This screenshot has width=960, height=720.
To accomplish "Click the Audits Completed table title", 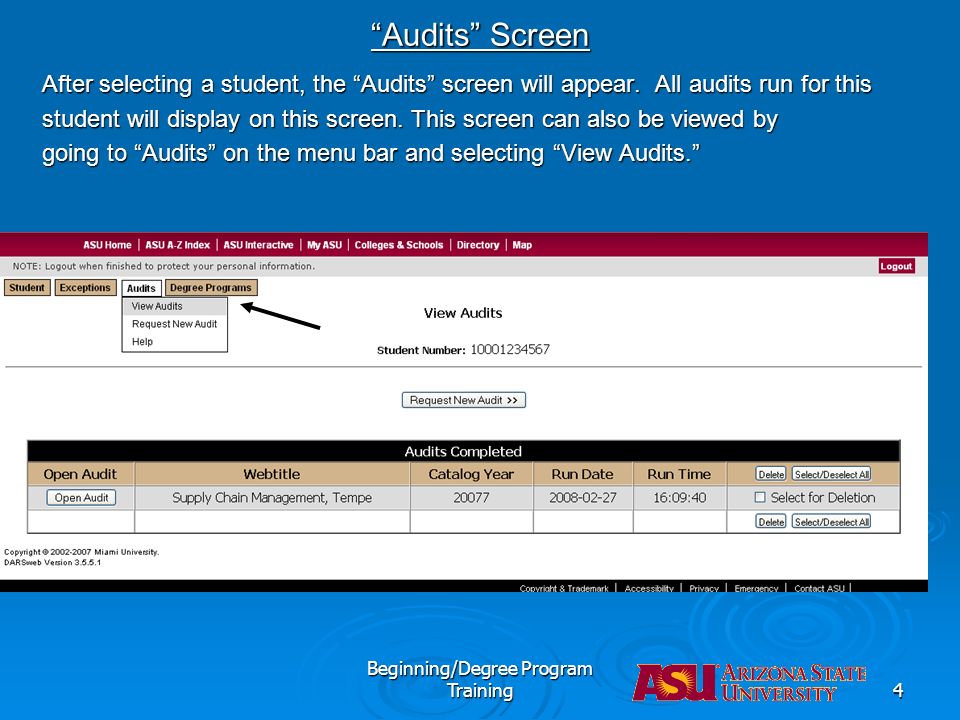I will click(x=463, y=451).
